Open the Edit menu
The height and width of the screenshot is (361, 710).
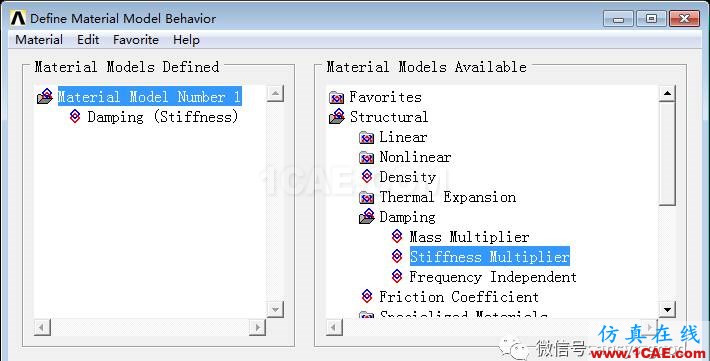pos(88,40)
